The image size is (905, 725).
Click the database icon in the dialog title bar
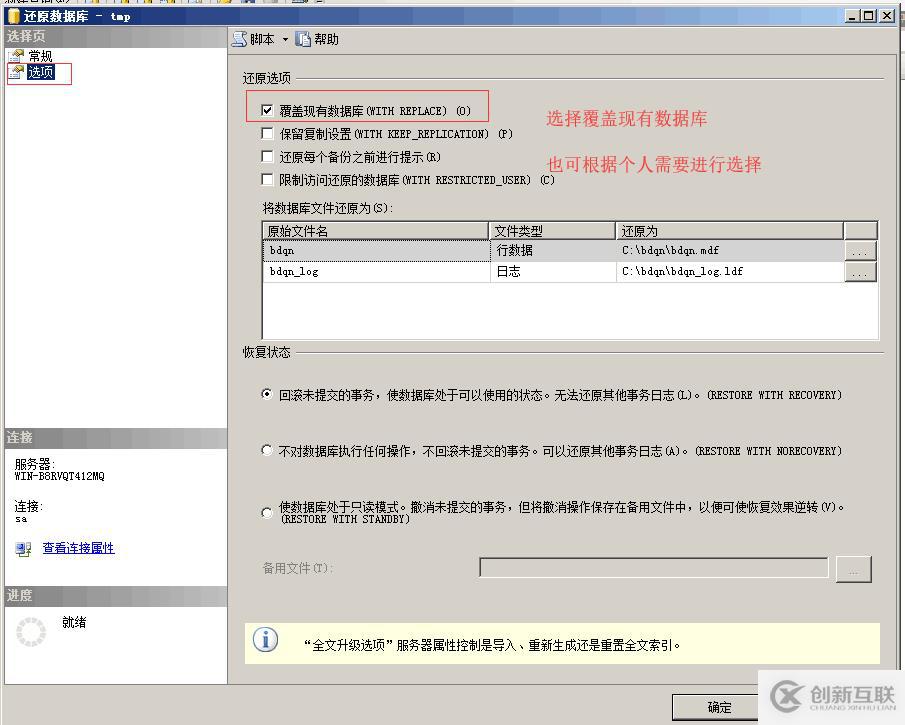[12, 15]
